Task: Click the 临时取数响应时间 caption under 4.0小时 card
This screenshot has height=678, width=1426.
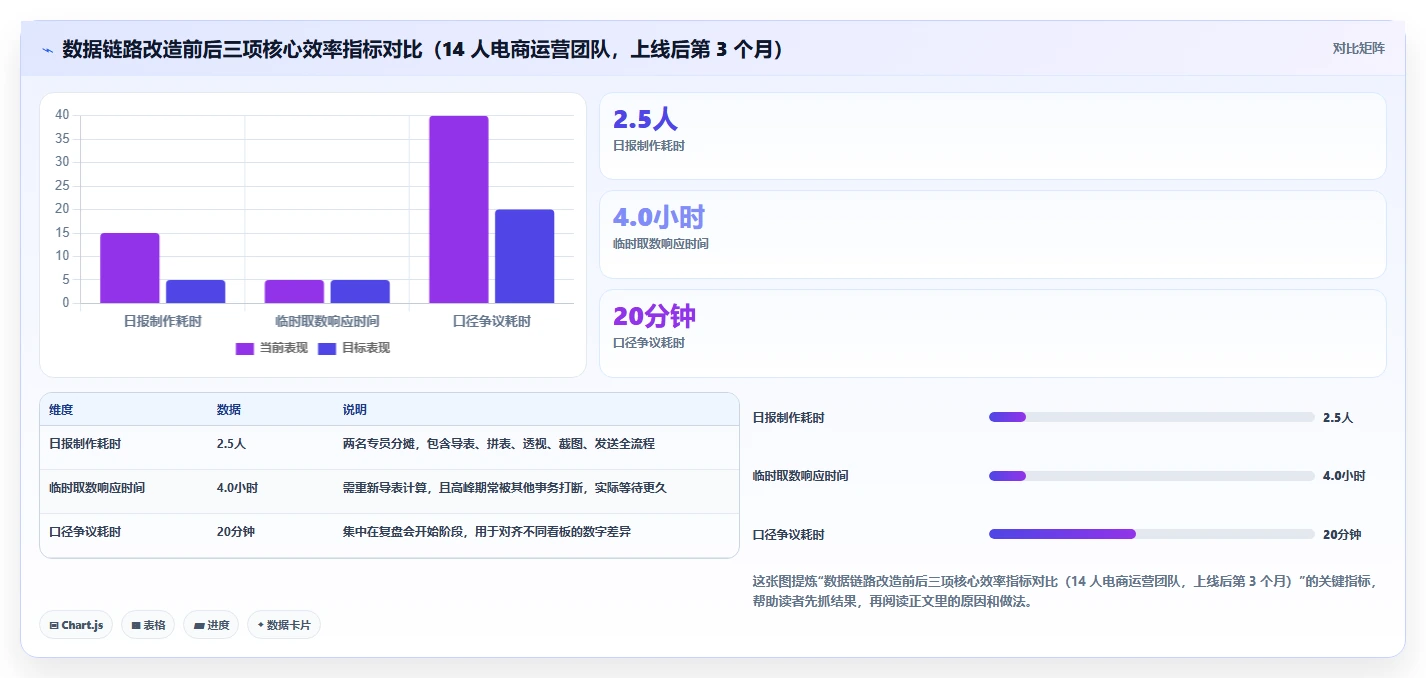Action: (660, 244)
